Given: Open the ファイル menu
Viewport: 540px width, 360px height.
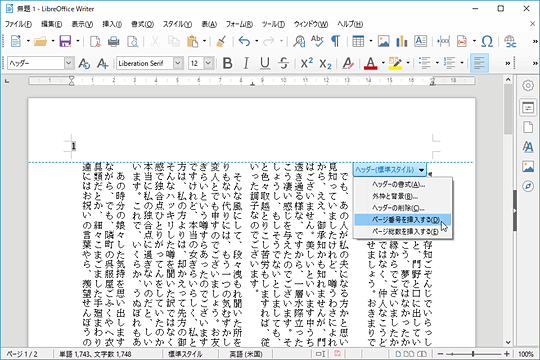Looking at the screenshot, I should point(18,24).
